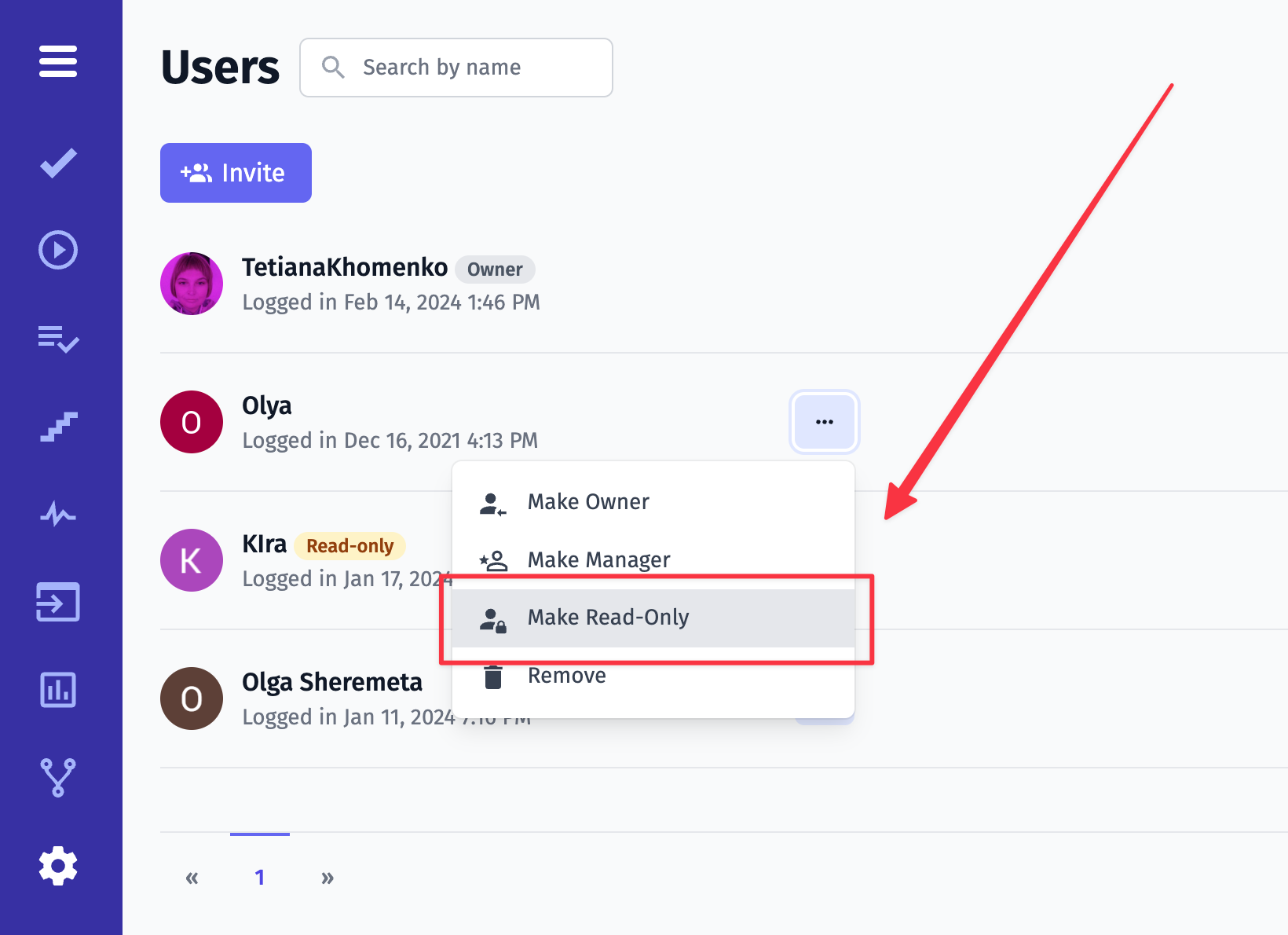Open the Steps staircase icon in sidebar
1288x935 pixels.
(58, 427)
